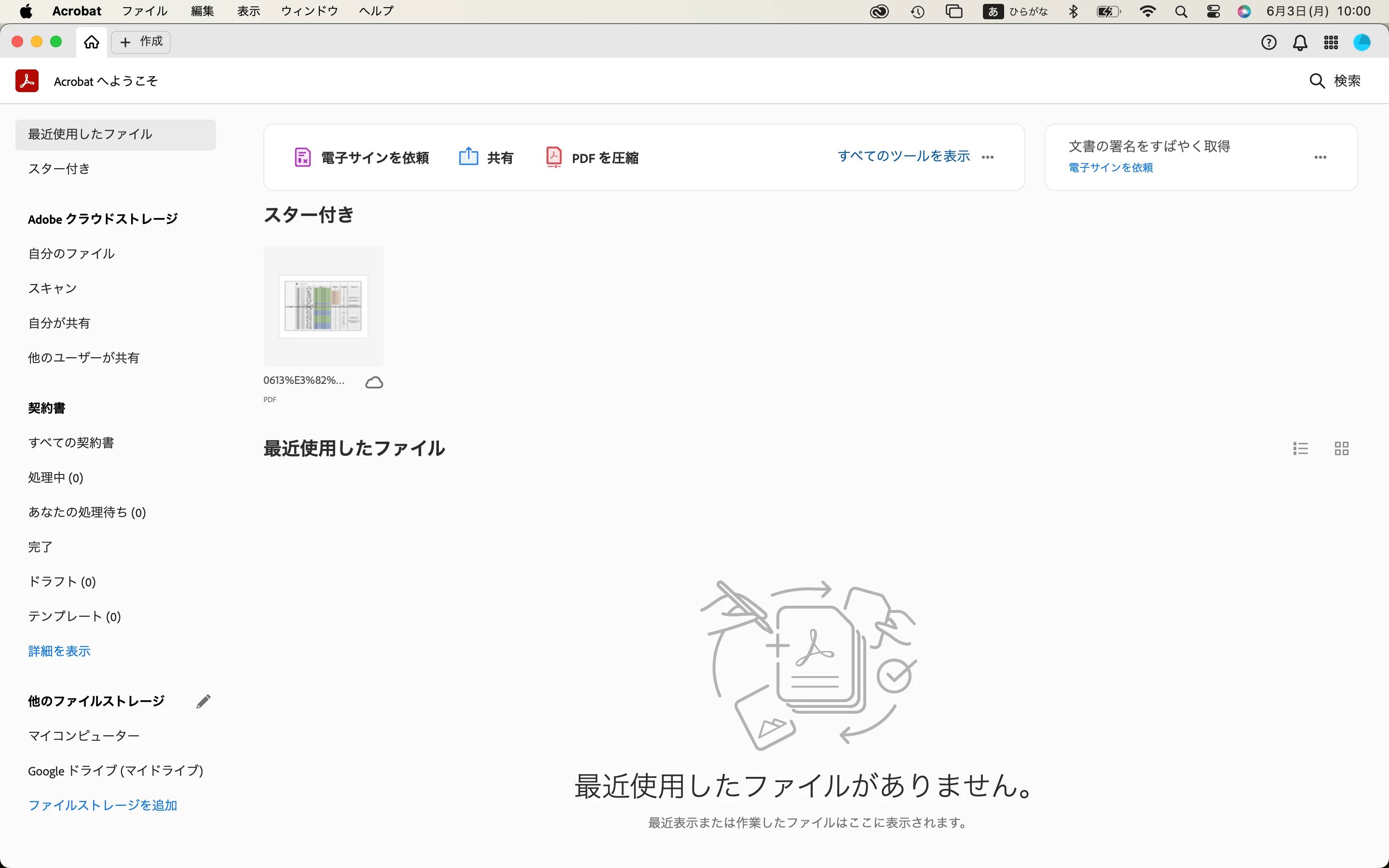Switch recent files to grid view
This screenshot has width=1389, height=868.
click(1341, 448)
